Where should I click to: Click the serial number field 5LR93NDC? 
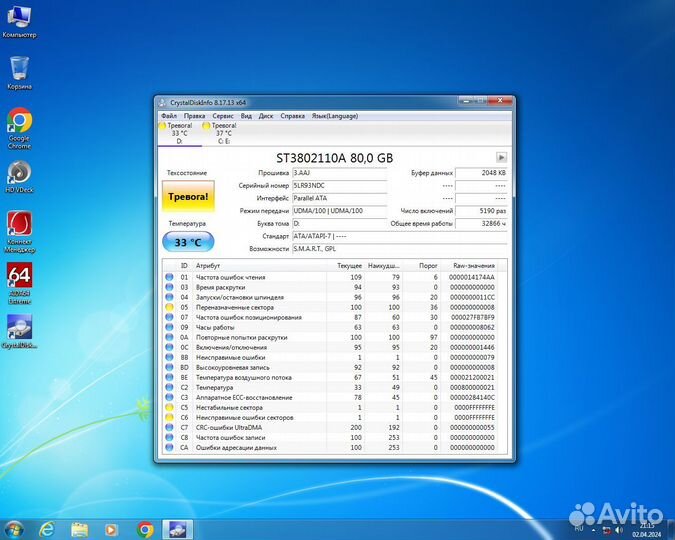pyautogui.click(x=338, y=185)
